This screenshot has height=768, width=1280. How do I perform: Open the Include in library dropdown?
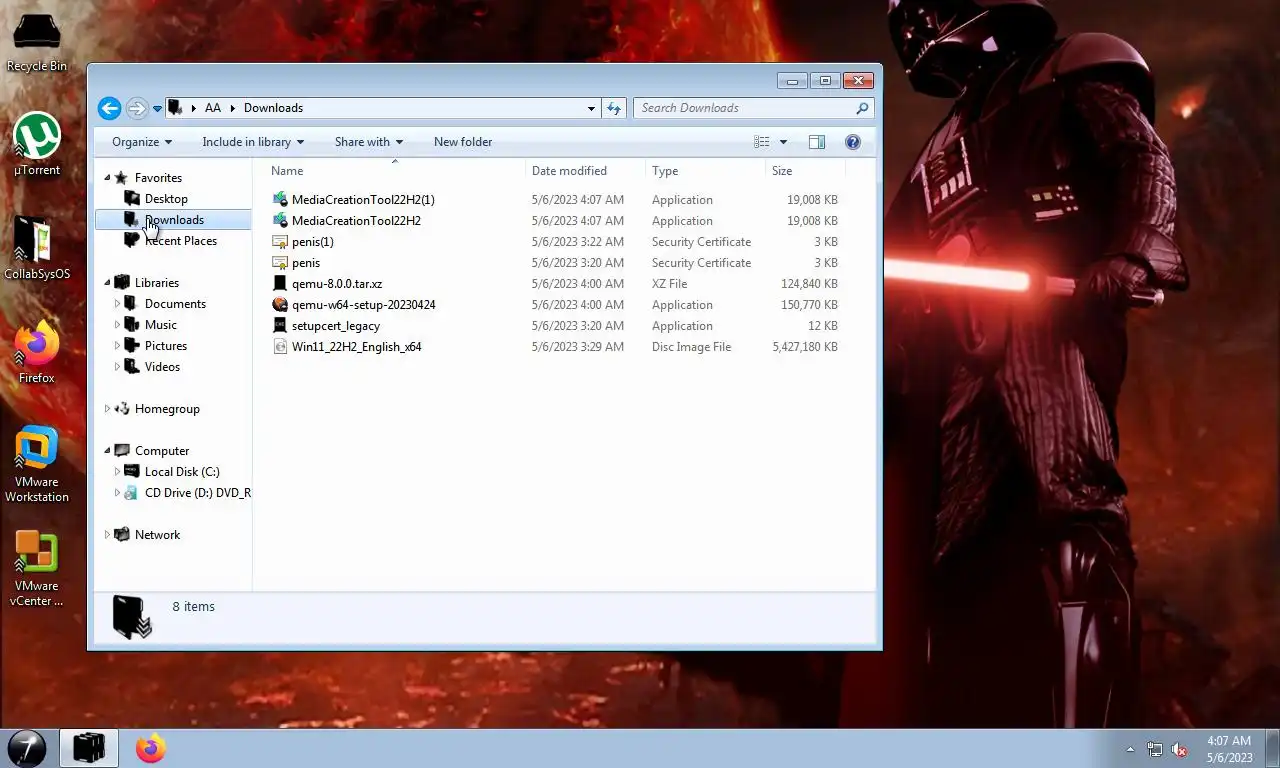pyautogui.click(x=253, y=142)
